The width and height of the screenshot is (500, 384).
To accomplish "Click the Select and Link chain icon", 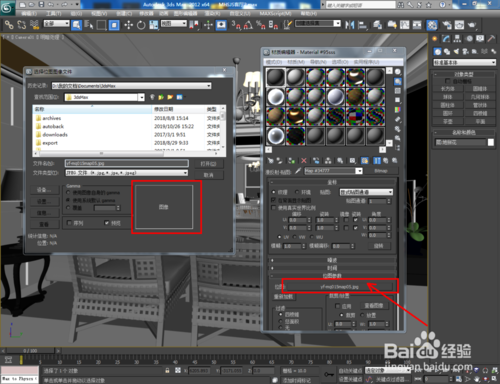I will (x=9, y=25).
